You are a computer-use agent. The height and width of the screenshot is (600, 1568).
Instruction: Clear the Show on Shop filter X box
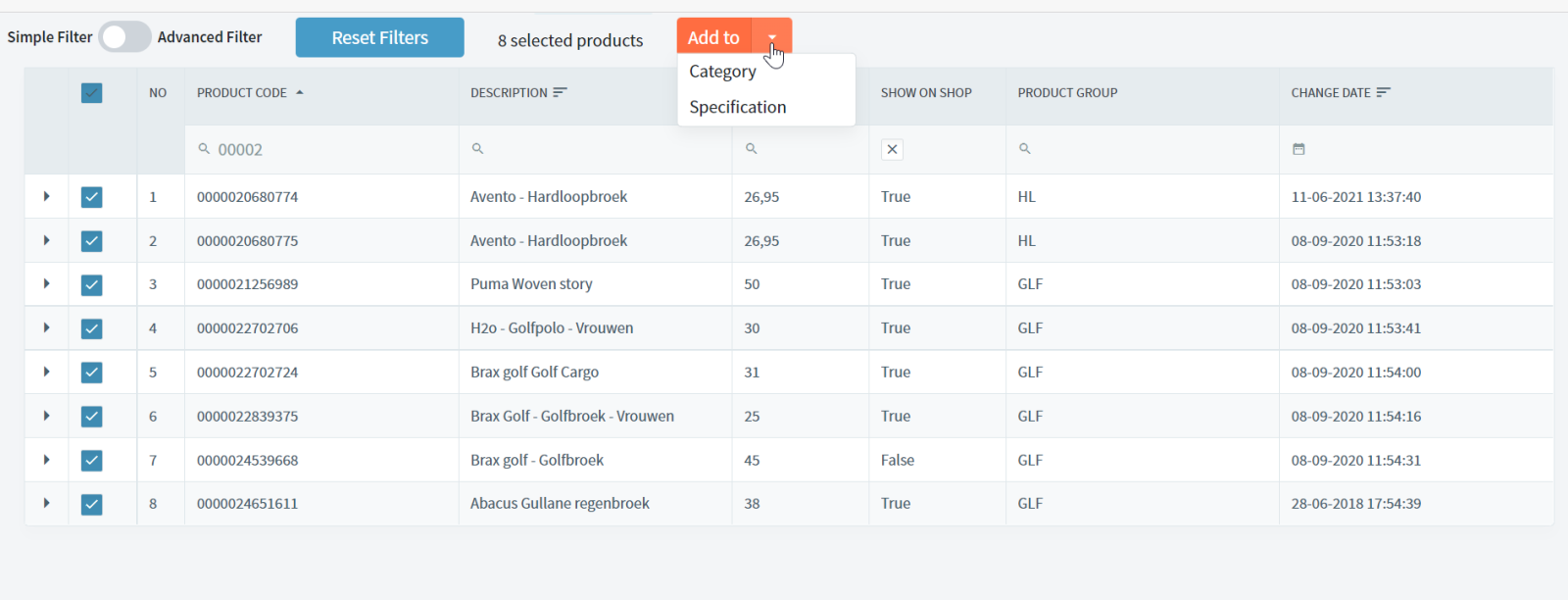pyautogui.click(x=892, y=150)
